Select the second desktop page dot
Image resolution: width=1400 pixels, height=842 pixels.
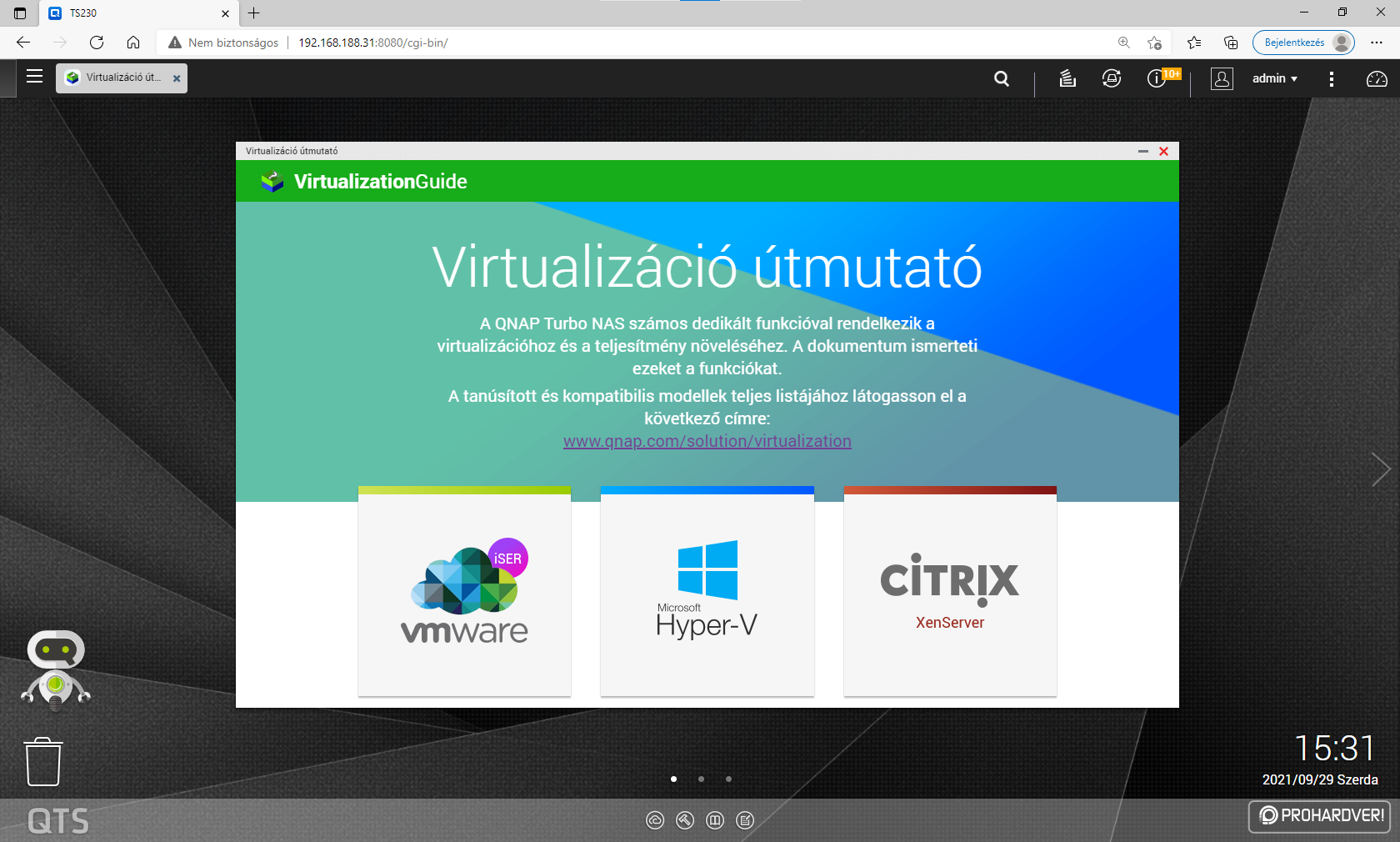click(x=701, y=779)
